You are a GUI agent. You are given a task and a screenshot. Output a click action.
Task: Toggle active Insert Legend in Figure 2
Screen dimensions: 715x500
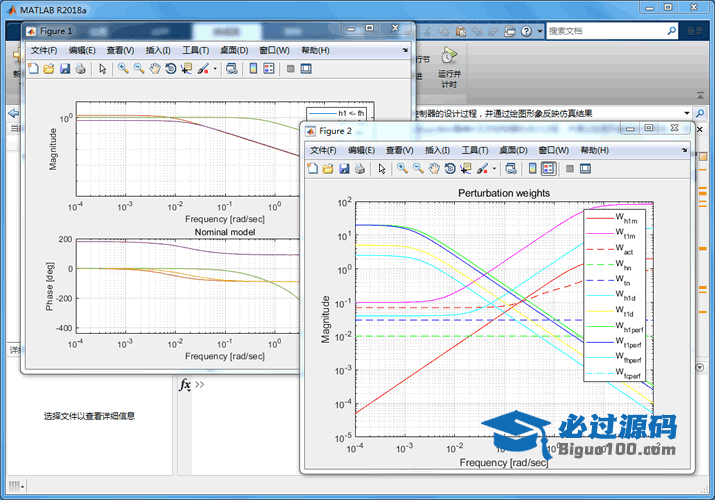tap(548, 169)
